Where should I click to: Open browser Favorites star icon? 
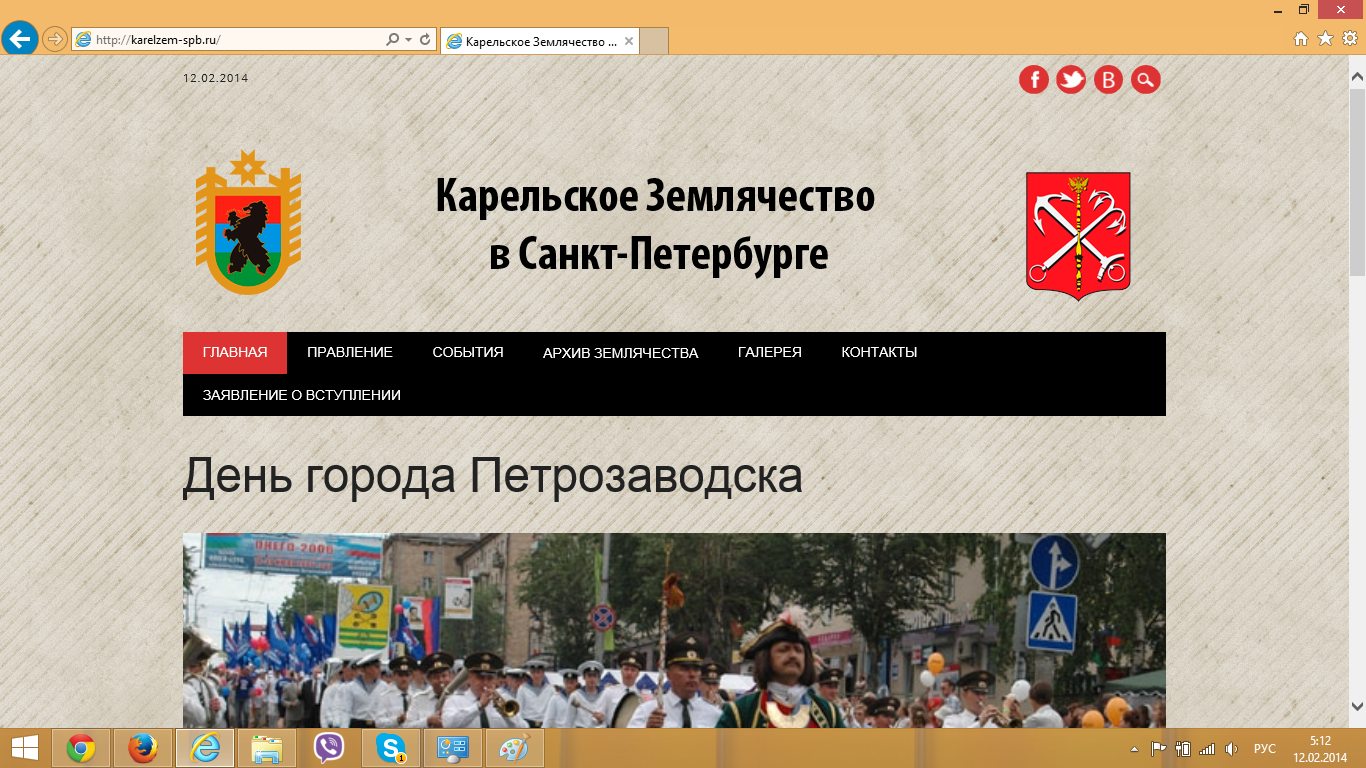pyautogui.click(x=1325, y=39)
